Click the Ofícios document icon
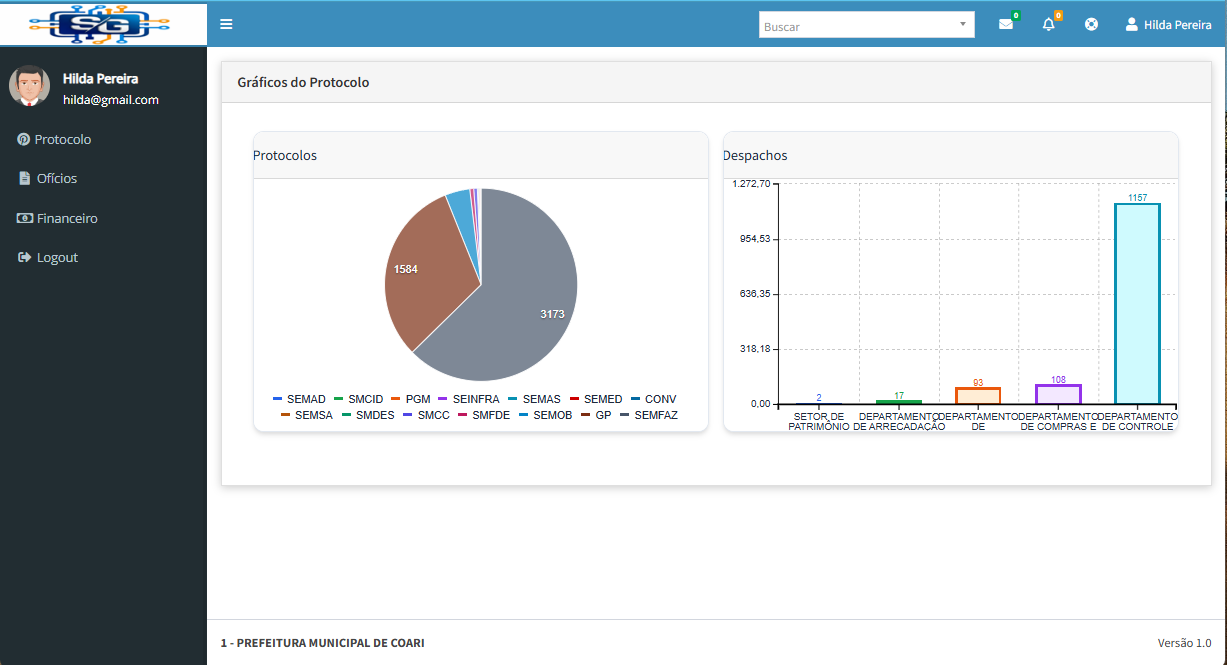 click(25, 178)
